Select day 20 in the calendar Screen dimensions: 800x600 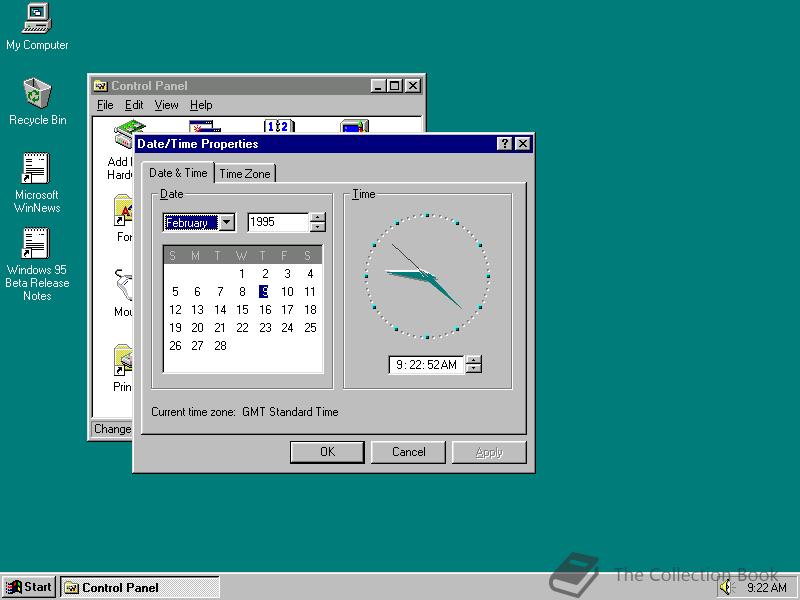click(x=197, y=328)
